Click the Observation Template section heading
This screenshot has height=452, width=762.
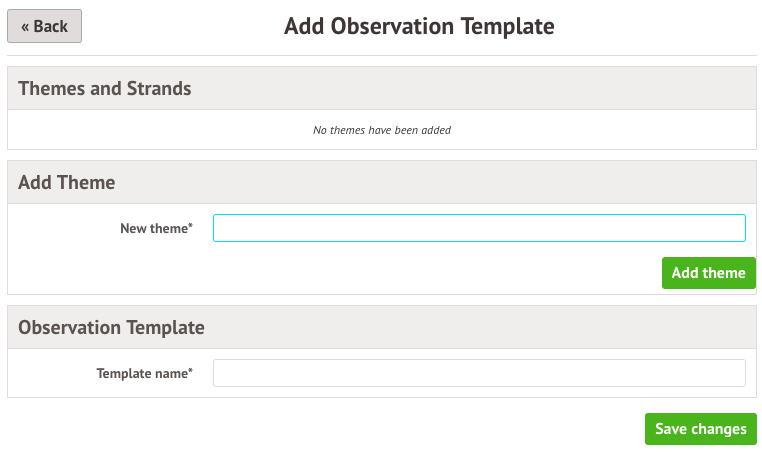coord(111,327)
